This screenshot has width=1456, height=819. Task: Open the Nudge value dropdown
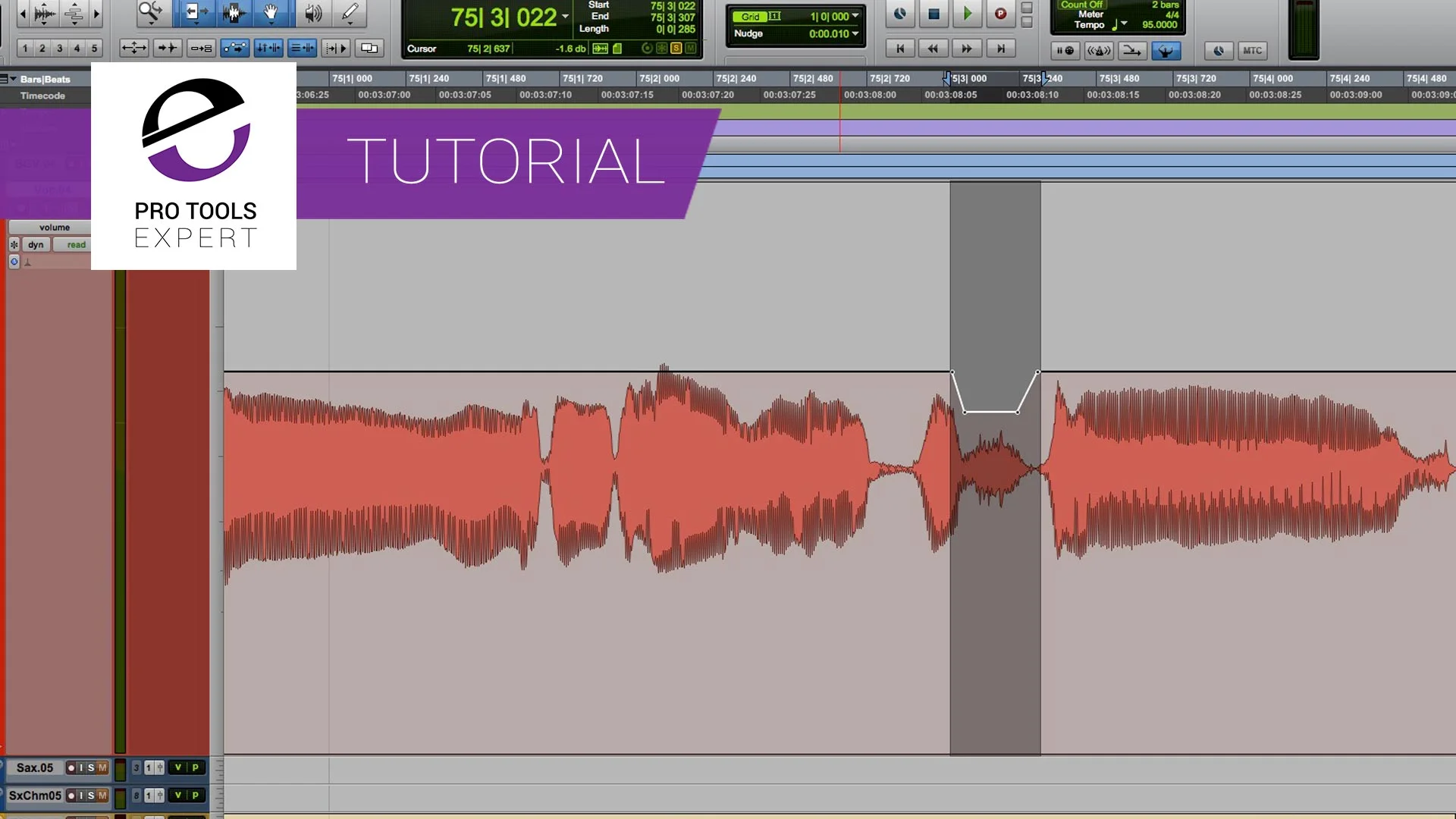(855, 33)
